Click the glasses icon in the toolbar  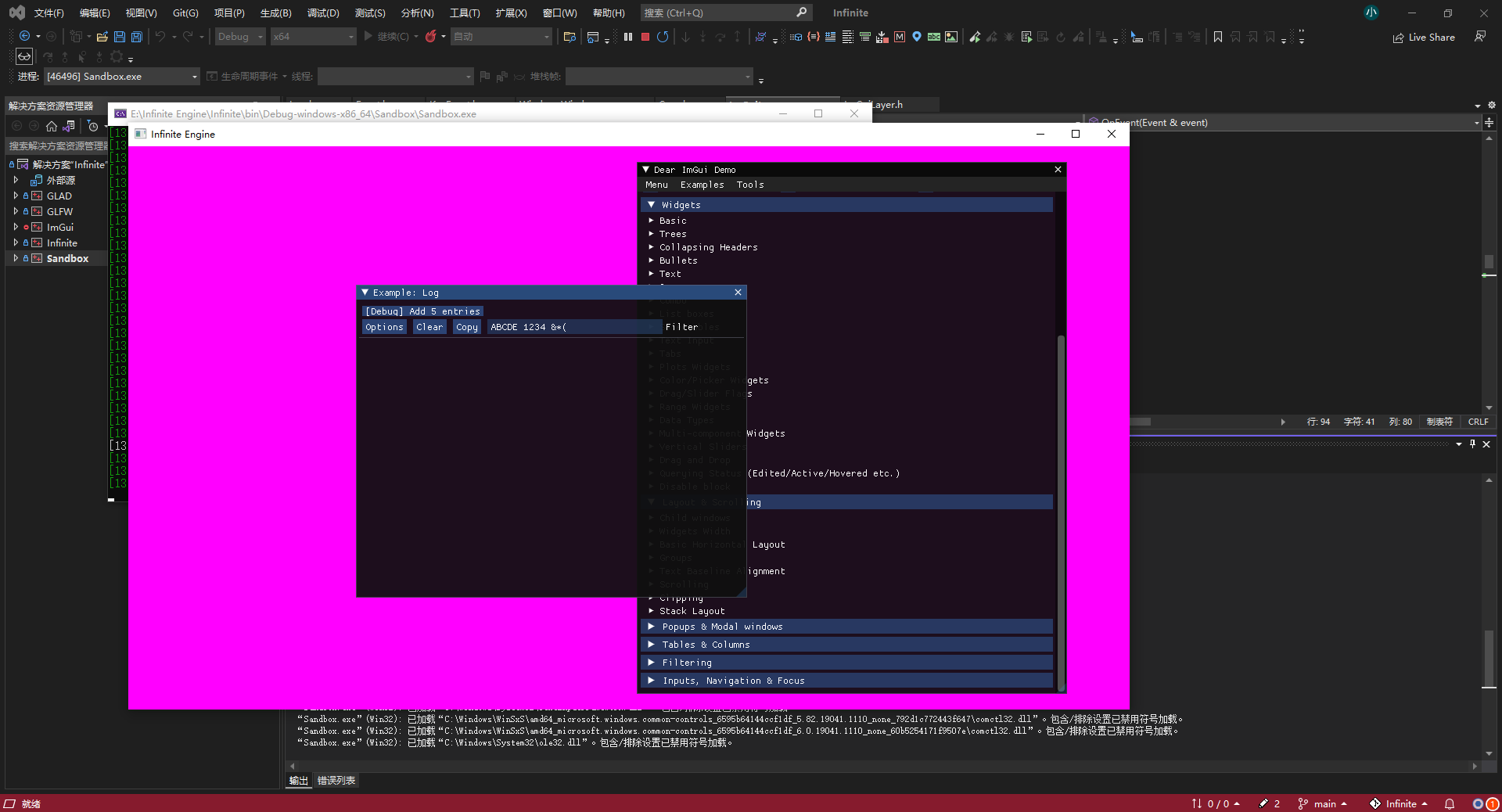[x=24, y=56]
